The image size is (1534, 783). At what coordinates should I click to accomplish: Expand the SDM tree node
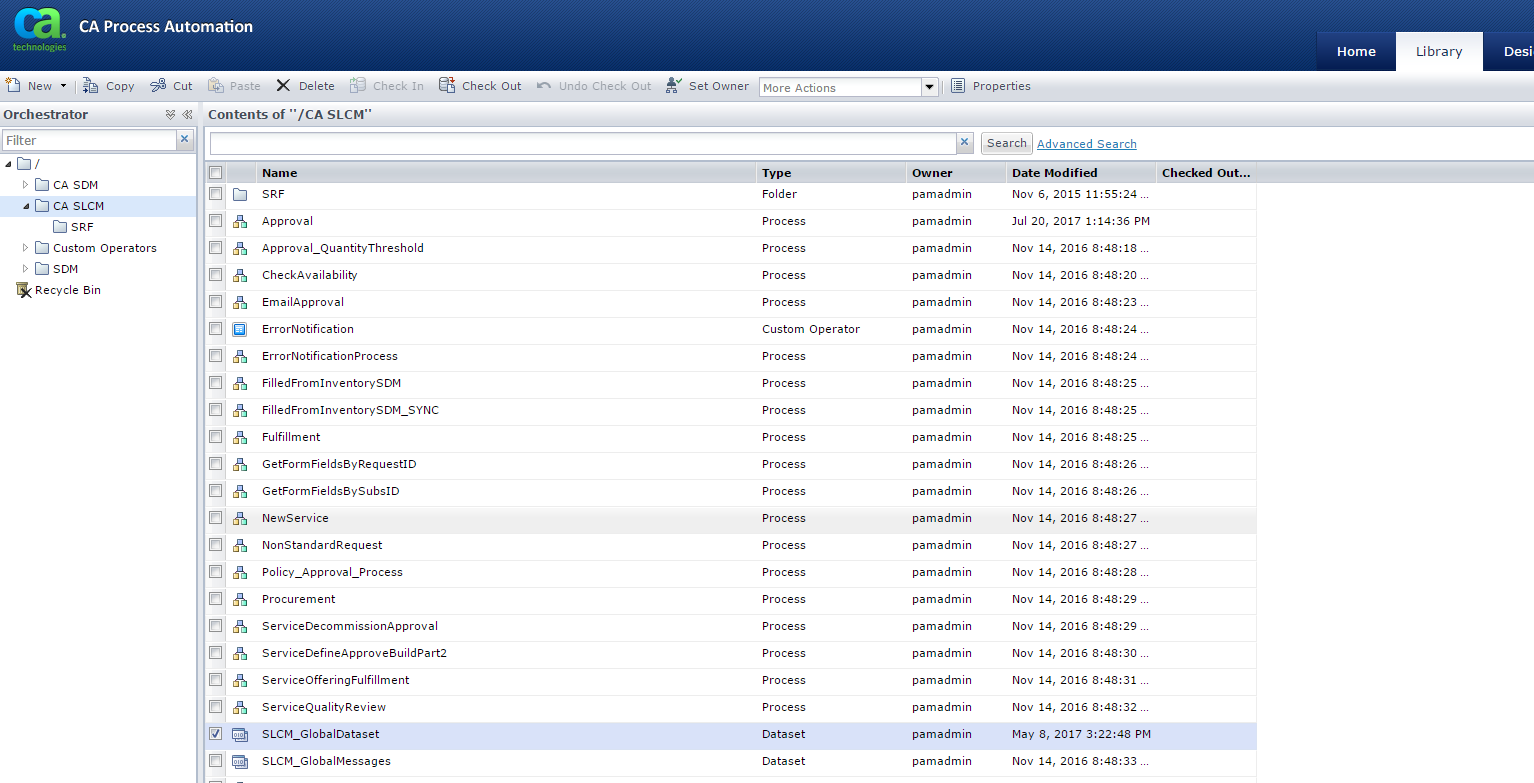point(26,269)
